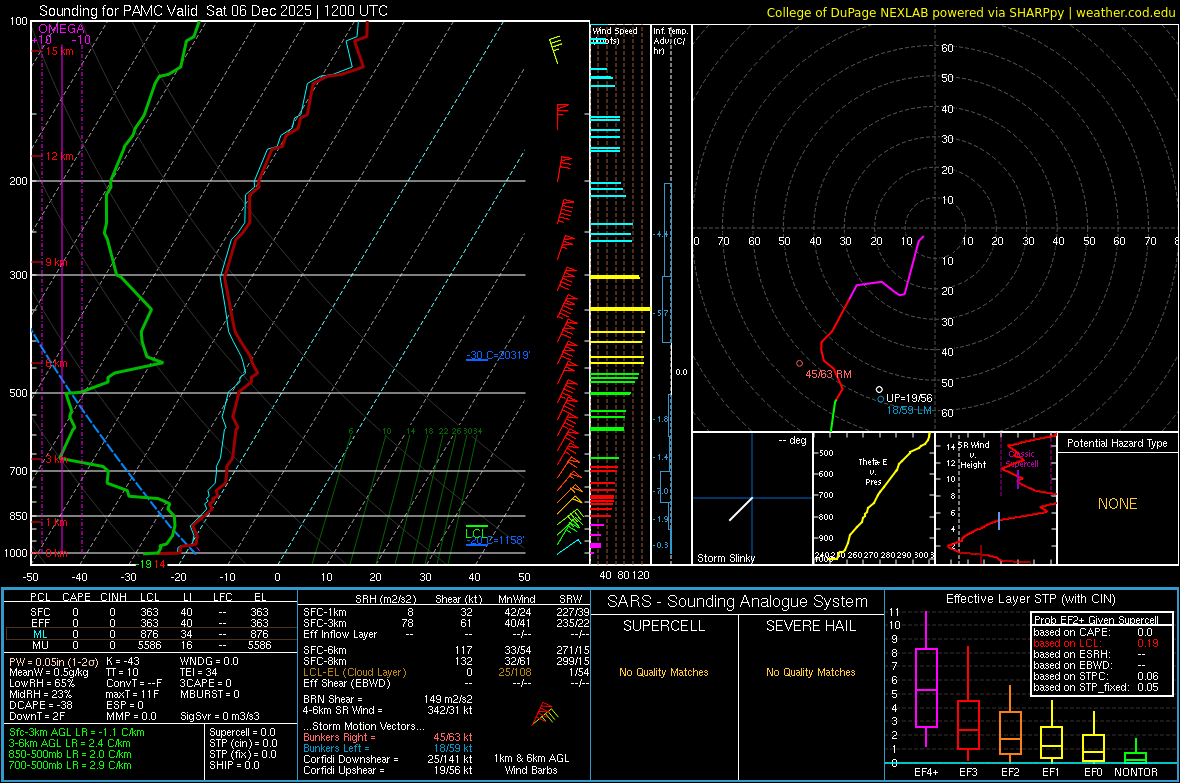Click the green LCL marker label
The height and width of the screenshot is (783, 1180).
coord(476,533)
